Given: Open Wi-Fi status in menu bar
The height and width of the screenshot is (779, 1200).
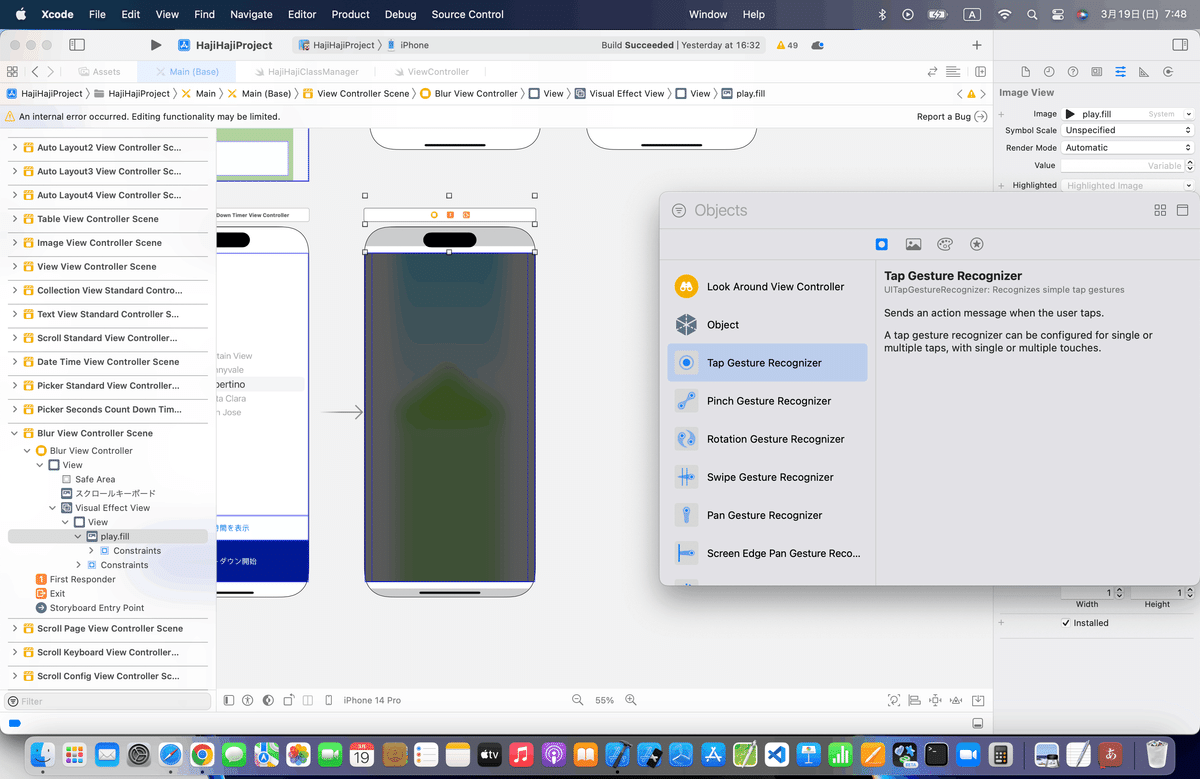Looking at the screenshot, I should coord(1004,15).
